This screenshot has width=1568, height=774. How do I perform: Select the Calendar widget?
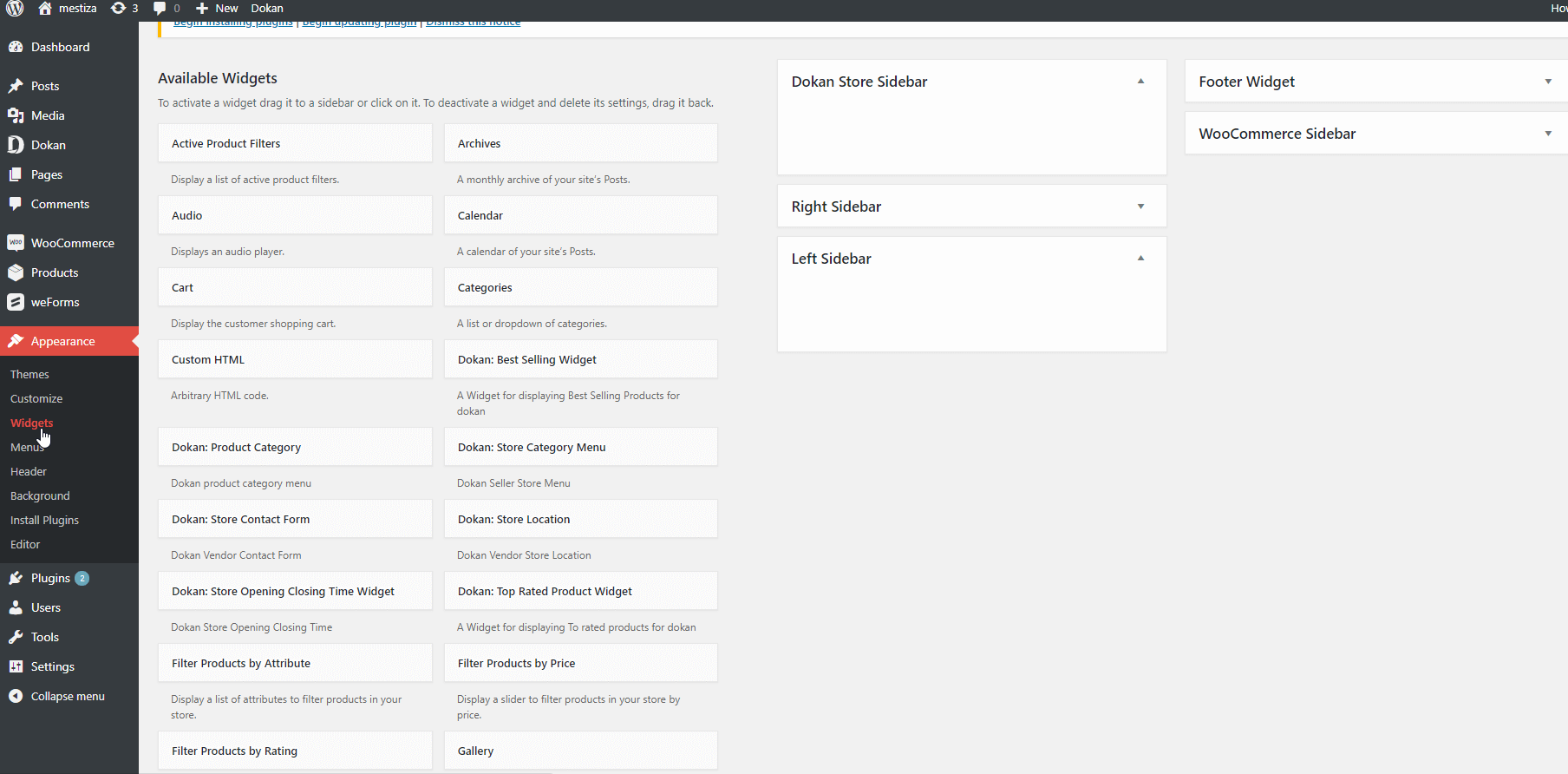[581, 215]
